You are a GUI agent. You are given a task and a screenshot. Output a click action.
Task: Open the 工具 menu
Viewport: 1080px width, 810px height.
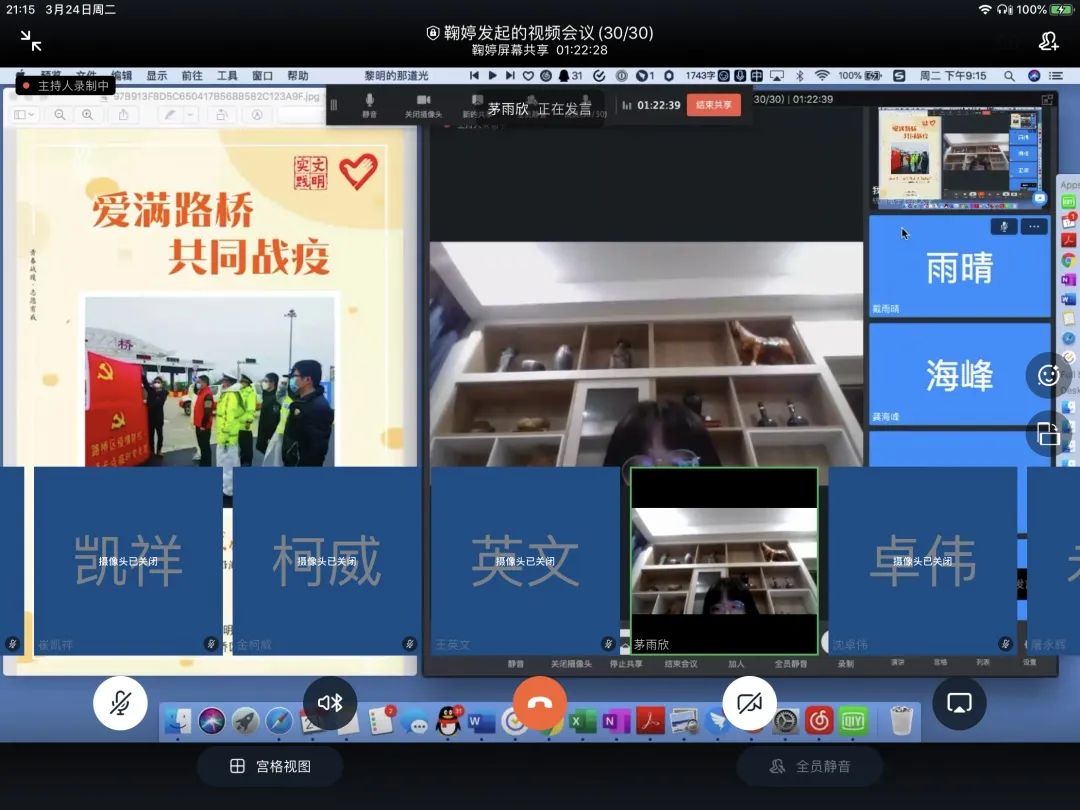point(227,76)
